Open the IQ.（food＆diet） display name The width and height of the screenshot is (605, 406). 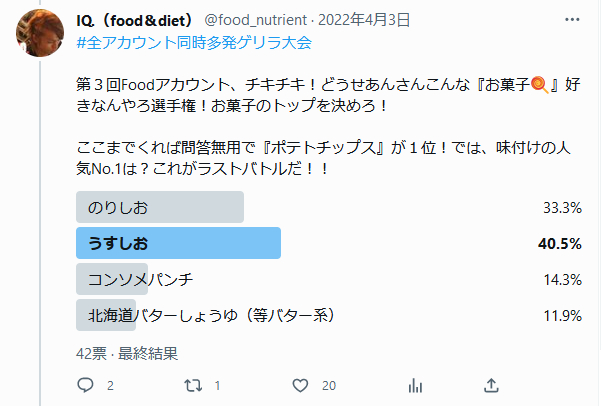tap(135, 20)
